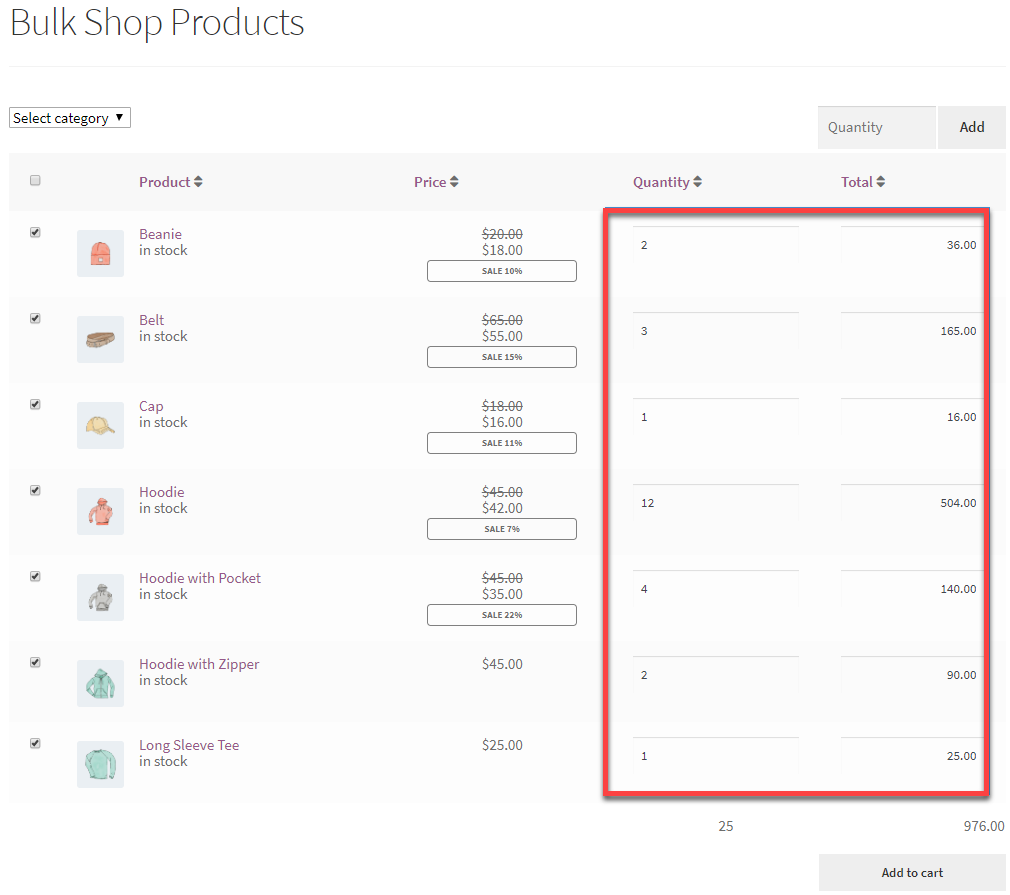Deselect the Long Sleeve Tee checkbox
This screenshot has height=895, width=1010.
click(x=35, y=743)
